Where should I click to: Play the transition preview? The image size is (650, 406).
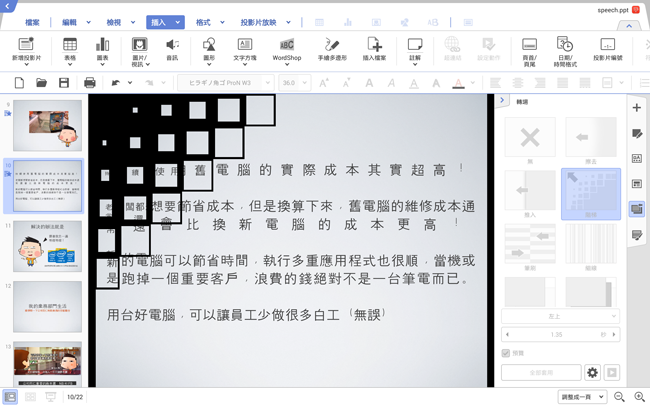tap(611, 372)
